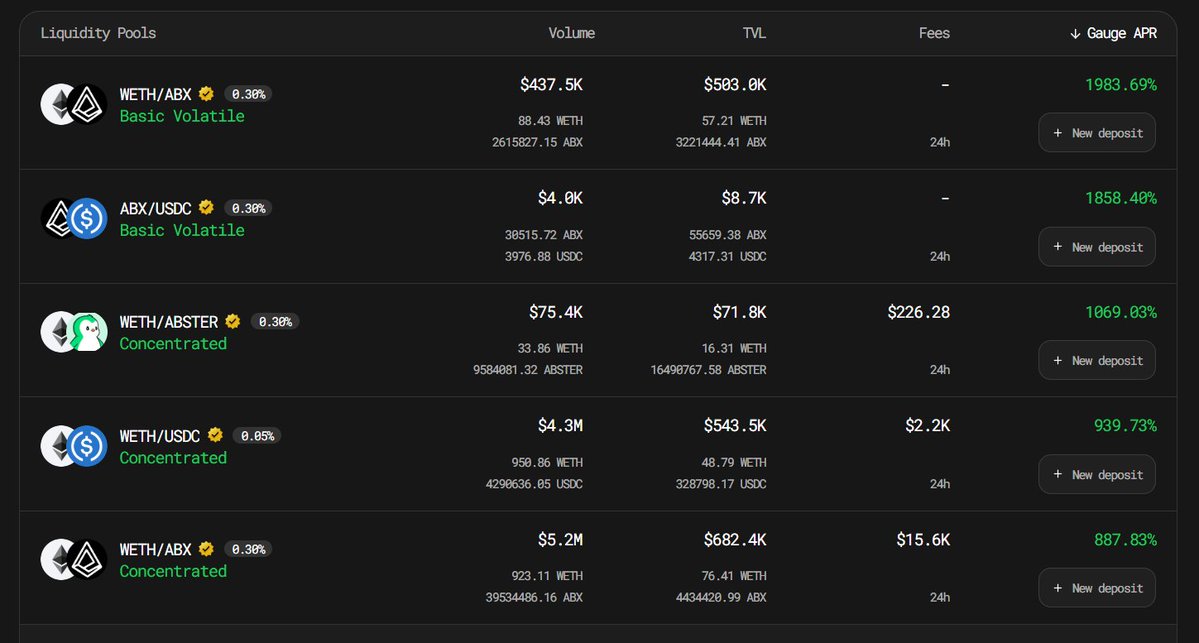The width and height of the screenshot is (1199, 643).
Task: Sort pools by Fees header
Action: 934,33
